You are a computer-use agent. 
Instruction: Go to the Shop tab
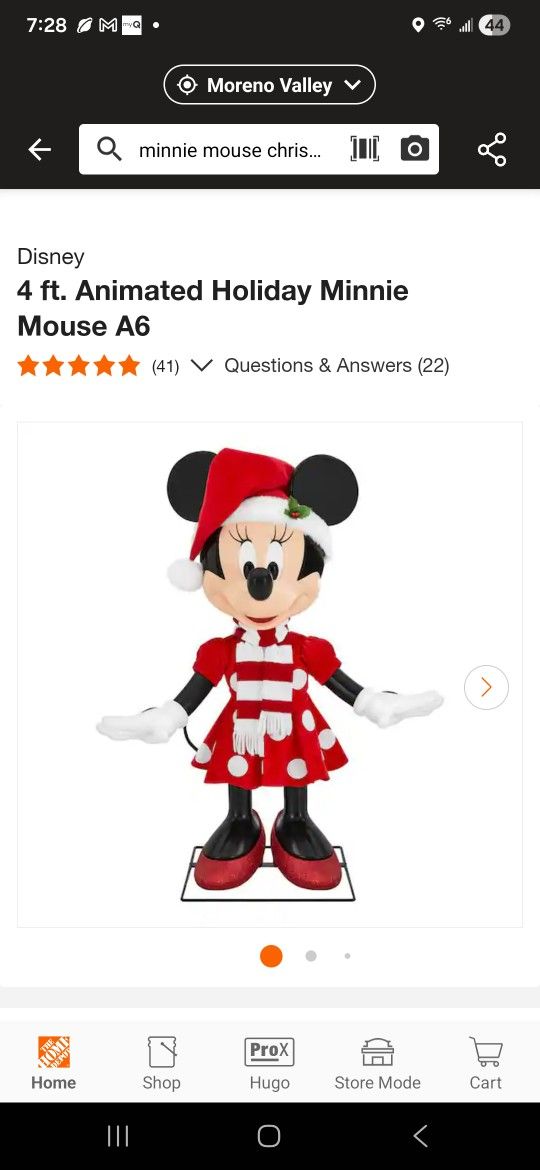pyautogui.click(x=161, y=1063)
